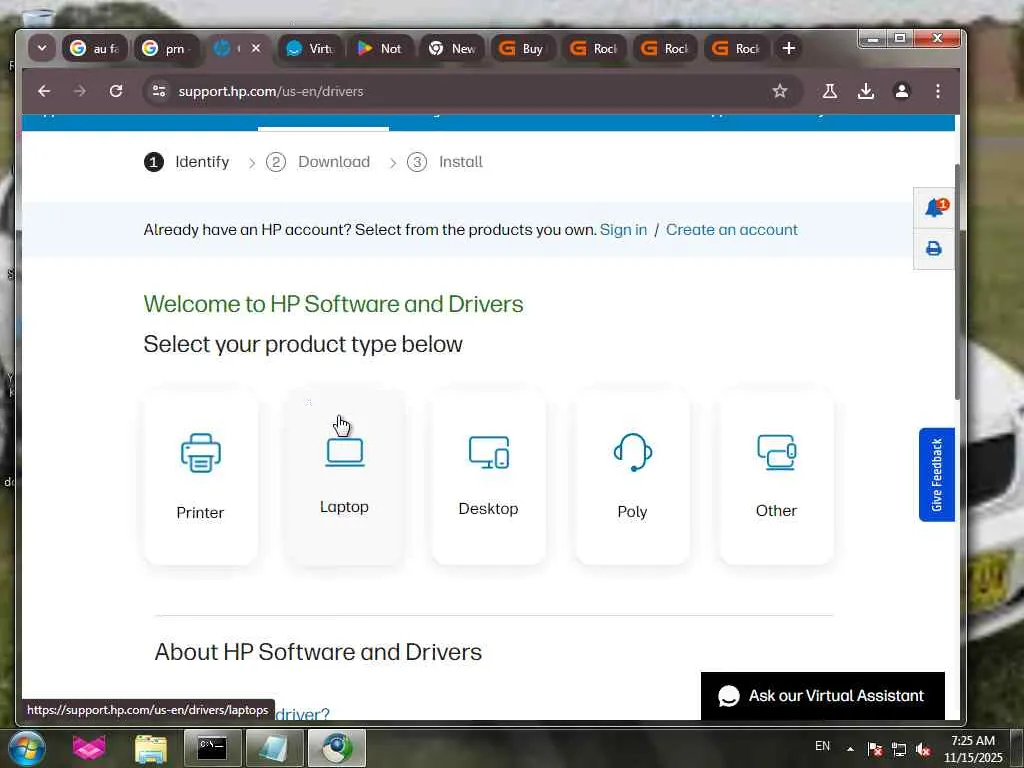Click the Action Center flag icon
Viewport: 1024px width, 768px height.
coord(875,750)
